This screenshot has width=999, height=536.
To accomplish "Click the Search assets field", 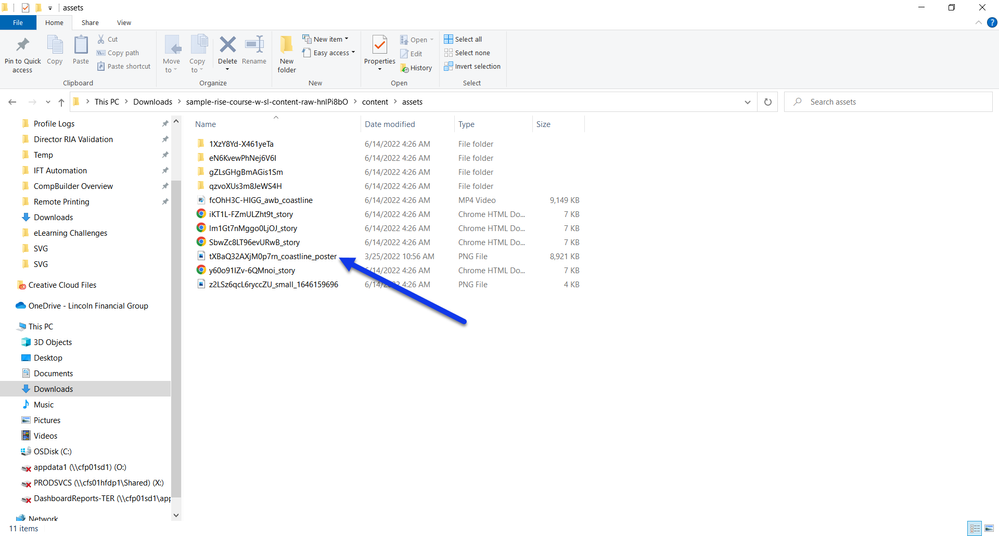I will tap(888, 102).
